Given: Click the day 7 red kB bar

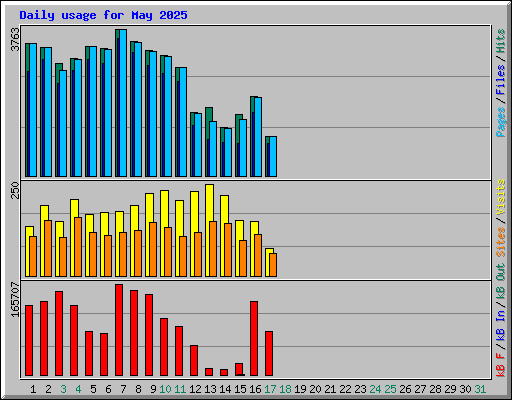Looking at the screenshot, I should (119, 330).
